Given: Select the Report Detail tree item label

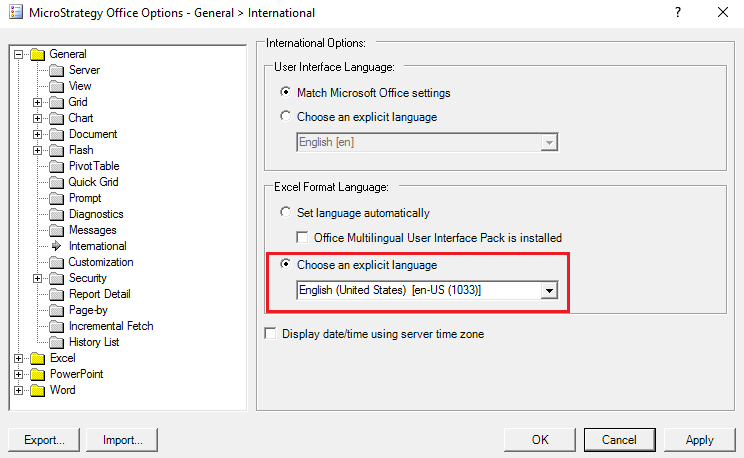Looking at the screenshot, I should coord(100,294).
